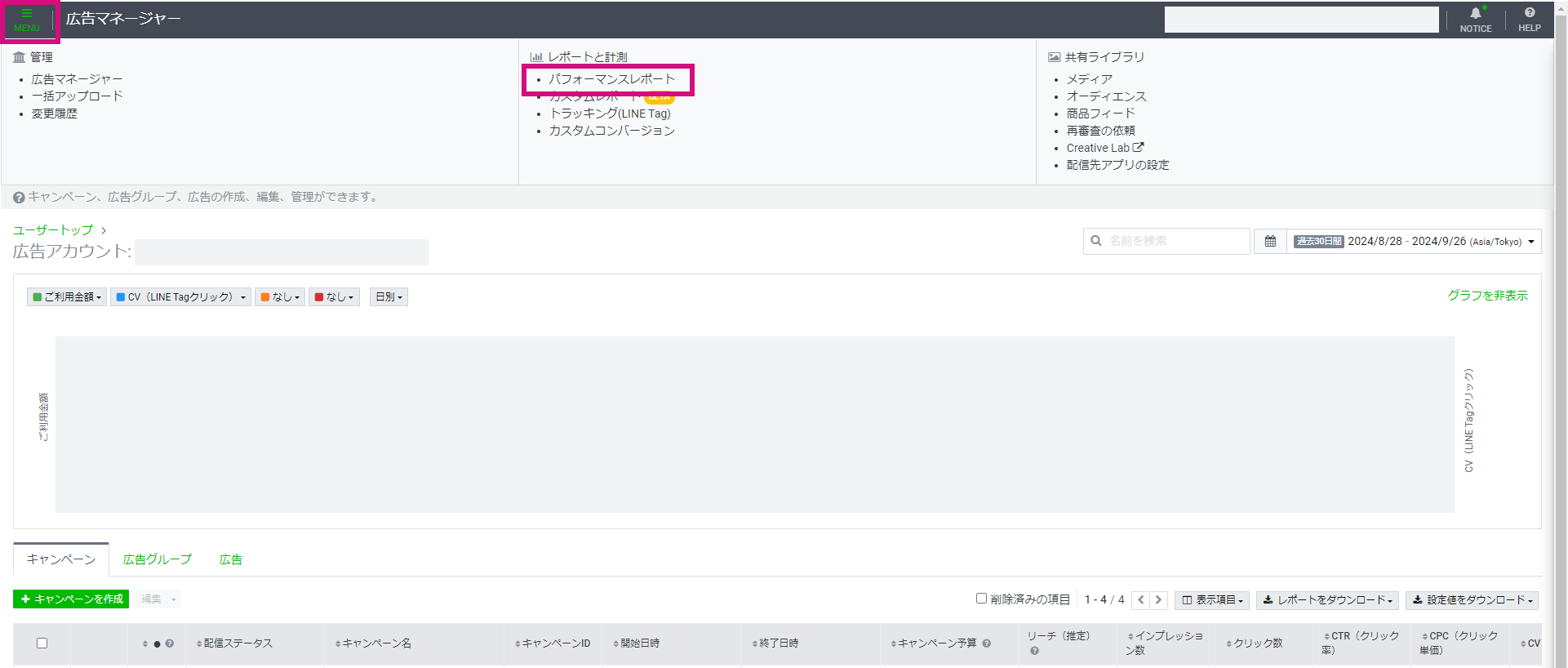This screenshot has height=668, width=1568.
Task: Open 設定値をダウンロード dropdown
Action: click(x=1472, y=600)
